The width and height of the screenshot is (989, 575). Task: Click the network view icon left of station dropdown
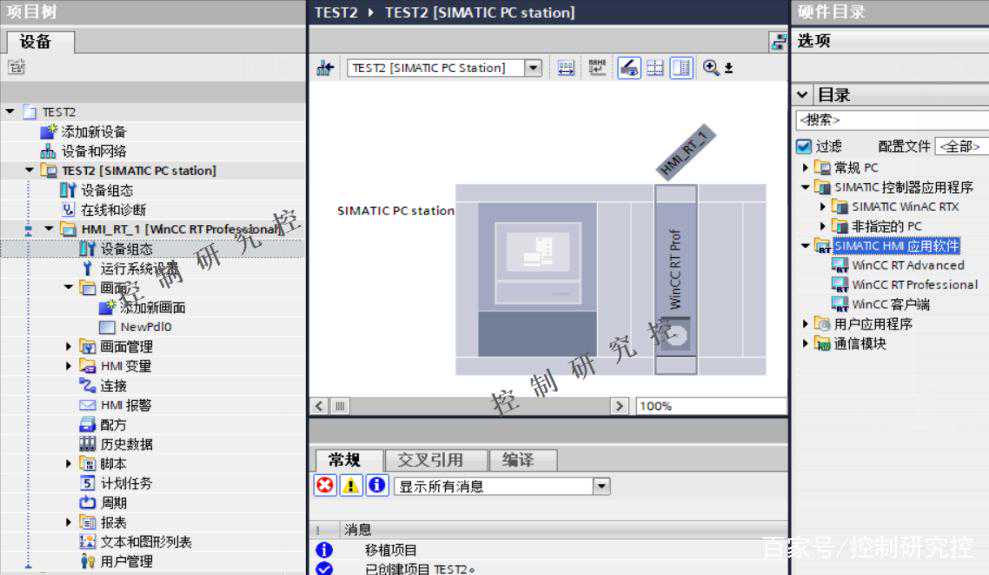pos(325,68)
